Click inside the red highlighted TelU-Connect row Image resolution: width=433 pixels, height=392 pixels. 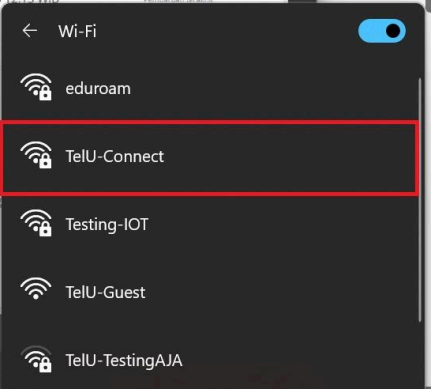(x=209, y=158)
